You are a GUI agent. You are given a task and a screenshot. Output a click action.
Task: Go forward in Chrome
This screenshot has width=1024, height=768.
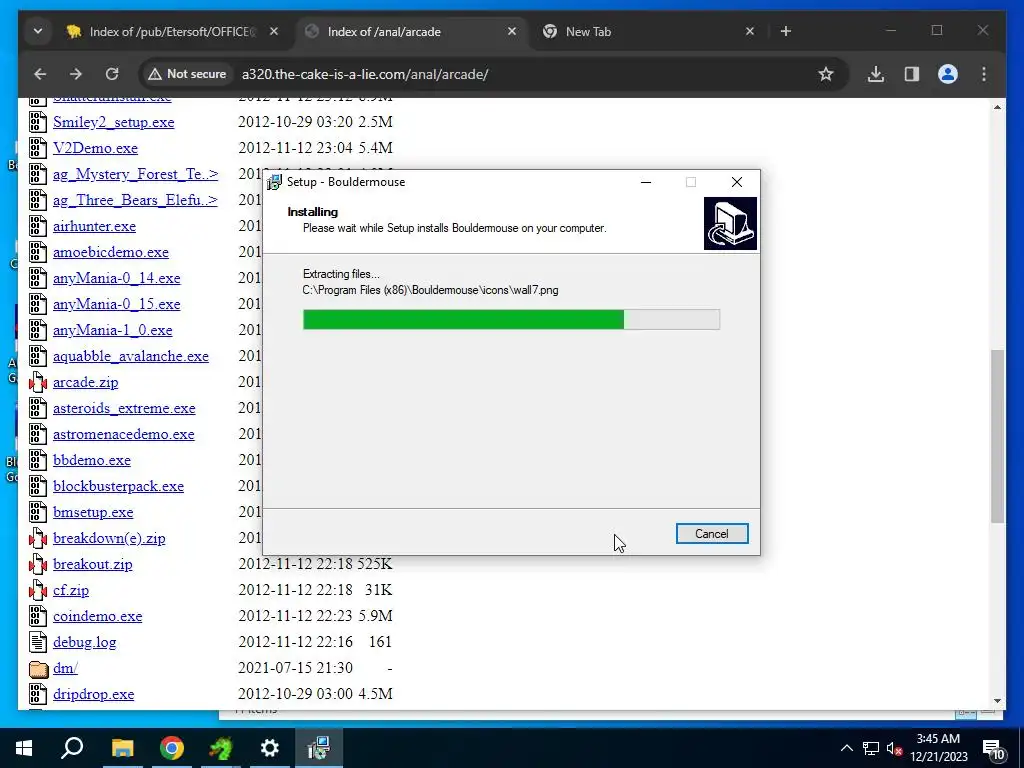76,74
